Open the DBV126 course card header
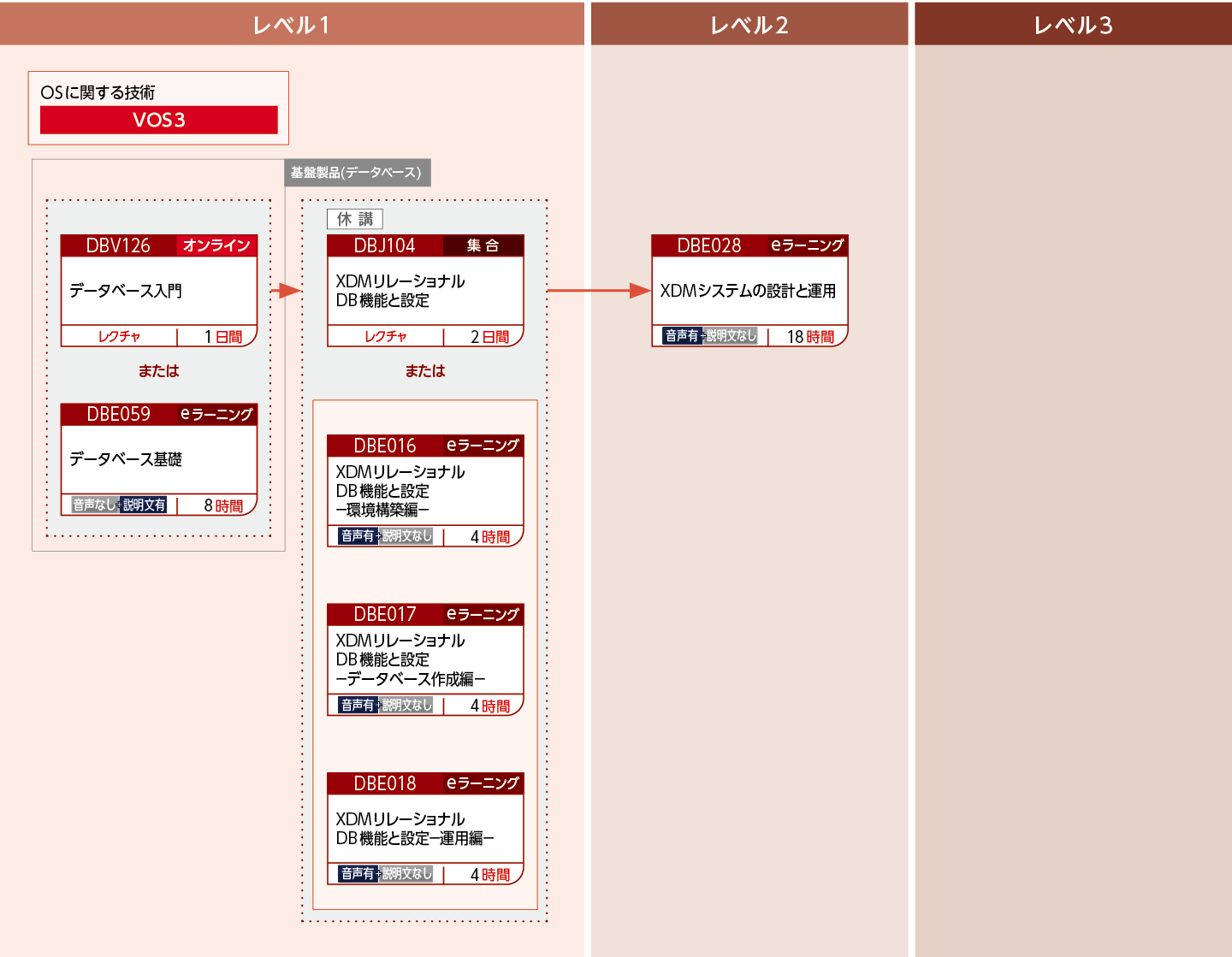Viewport: 1232px width, 957px height. [x=118, y=245]
